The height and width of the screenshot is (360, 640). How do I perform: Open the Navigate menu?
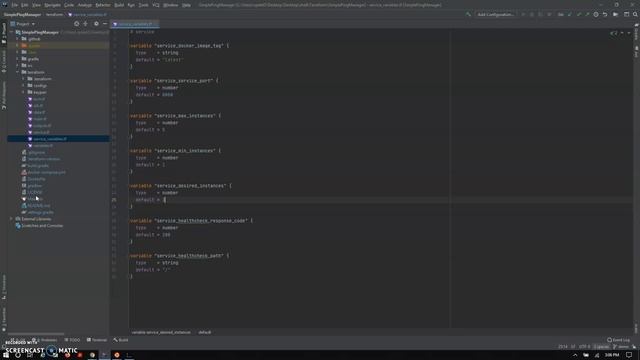click(x=52, y=5)
